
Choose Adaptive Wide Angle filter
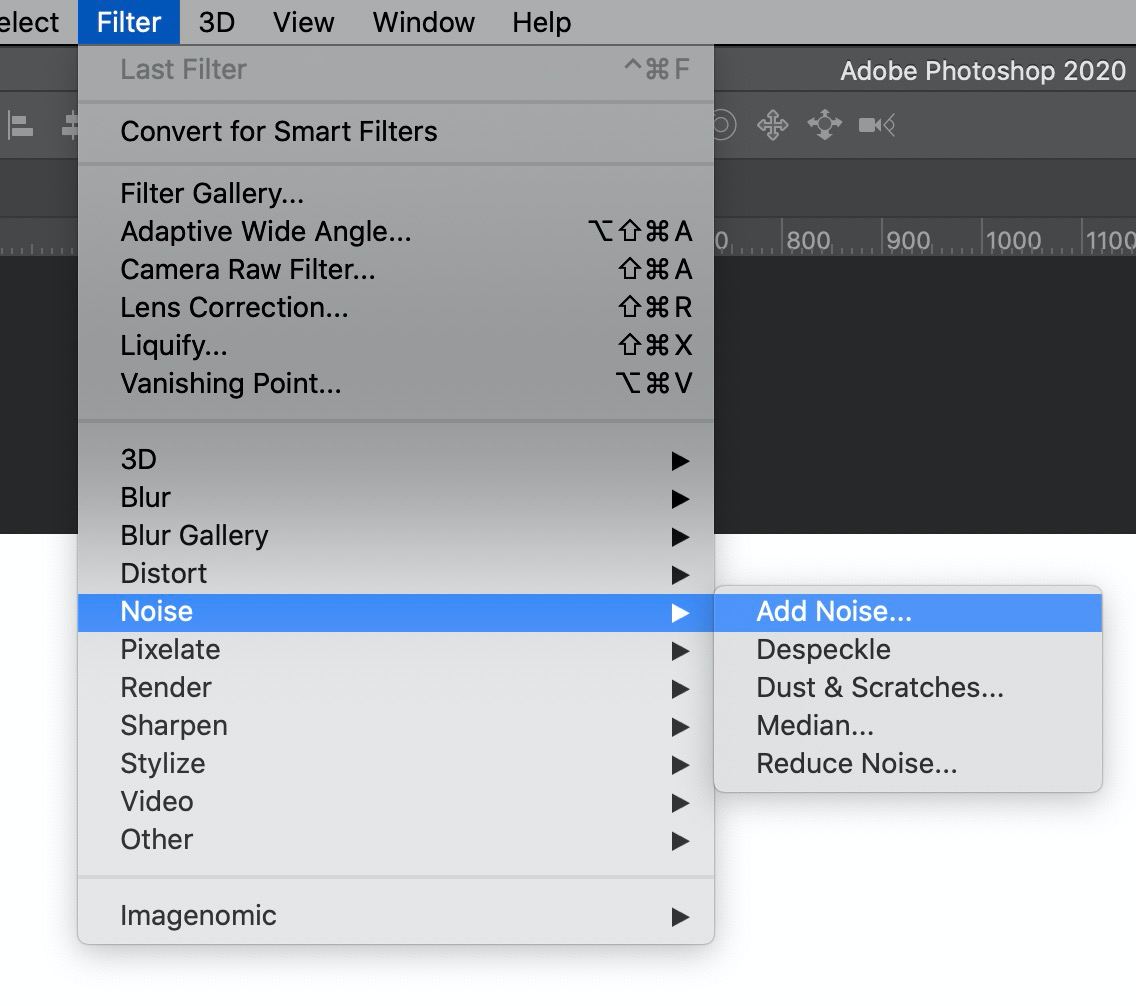tap(396, 232)
